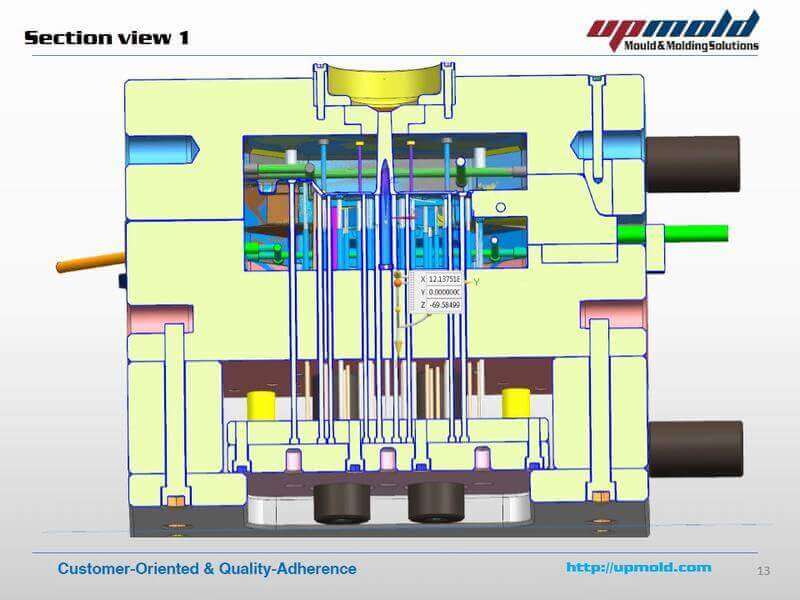Viewport: 800px width, 600px height.
Task: Click the orange pin on left side
Action: click(90, 262)
